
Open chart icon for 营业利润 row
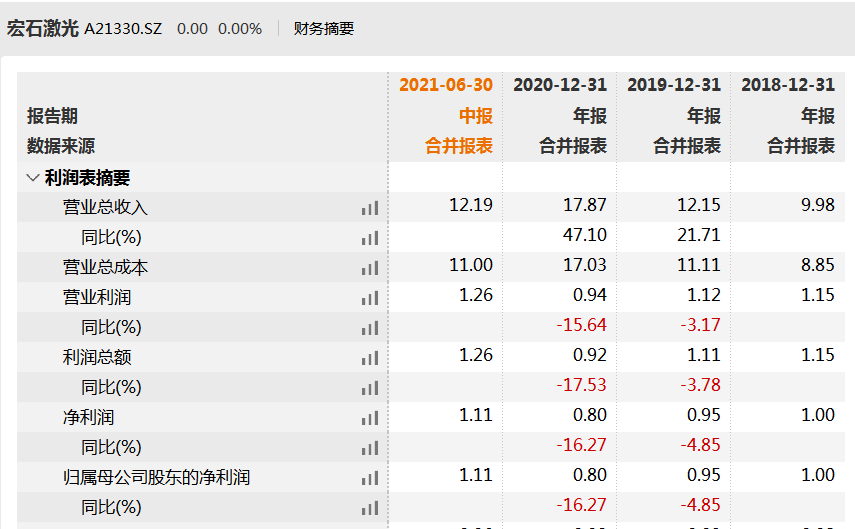pos(370,298)
